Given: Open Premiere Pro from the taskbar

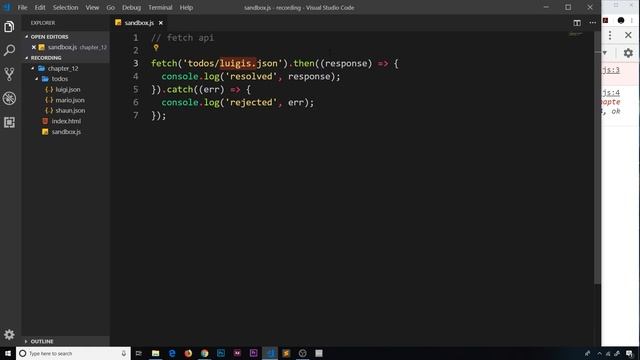Looking at the screenshot, I should point(253,353).
